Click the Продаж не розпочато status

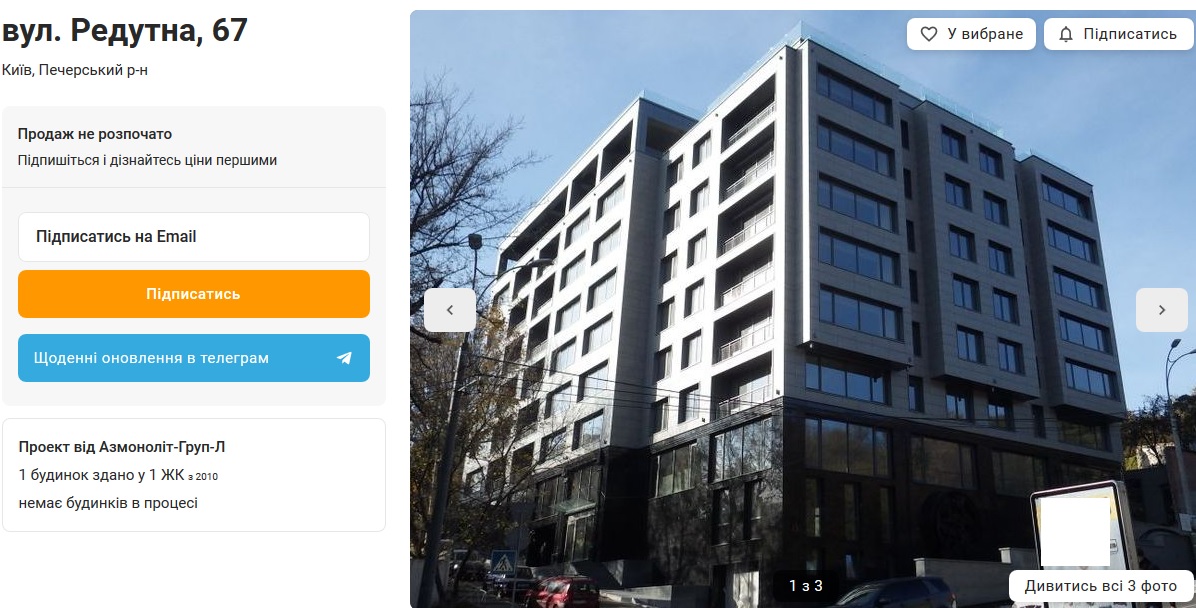(x=95, y=134)
